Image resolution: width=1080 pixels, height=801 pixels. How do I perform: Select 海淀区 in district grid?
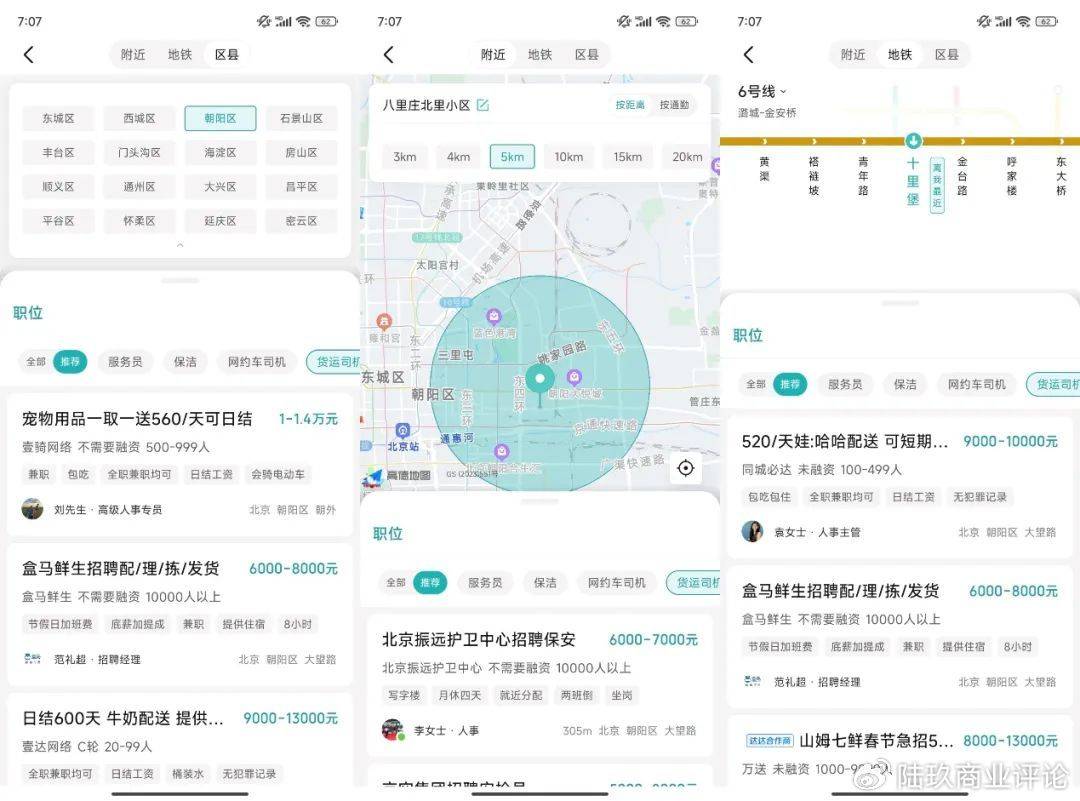pos(220,153)
